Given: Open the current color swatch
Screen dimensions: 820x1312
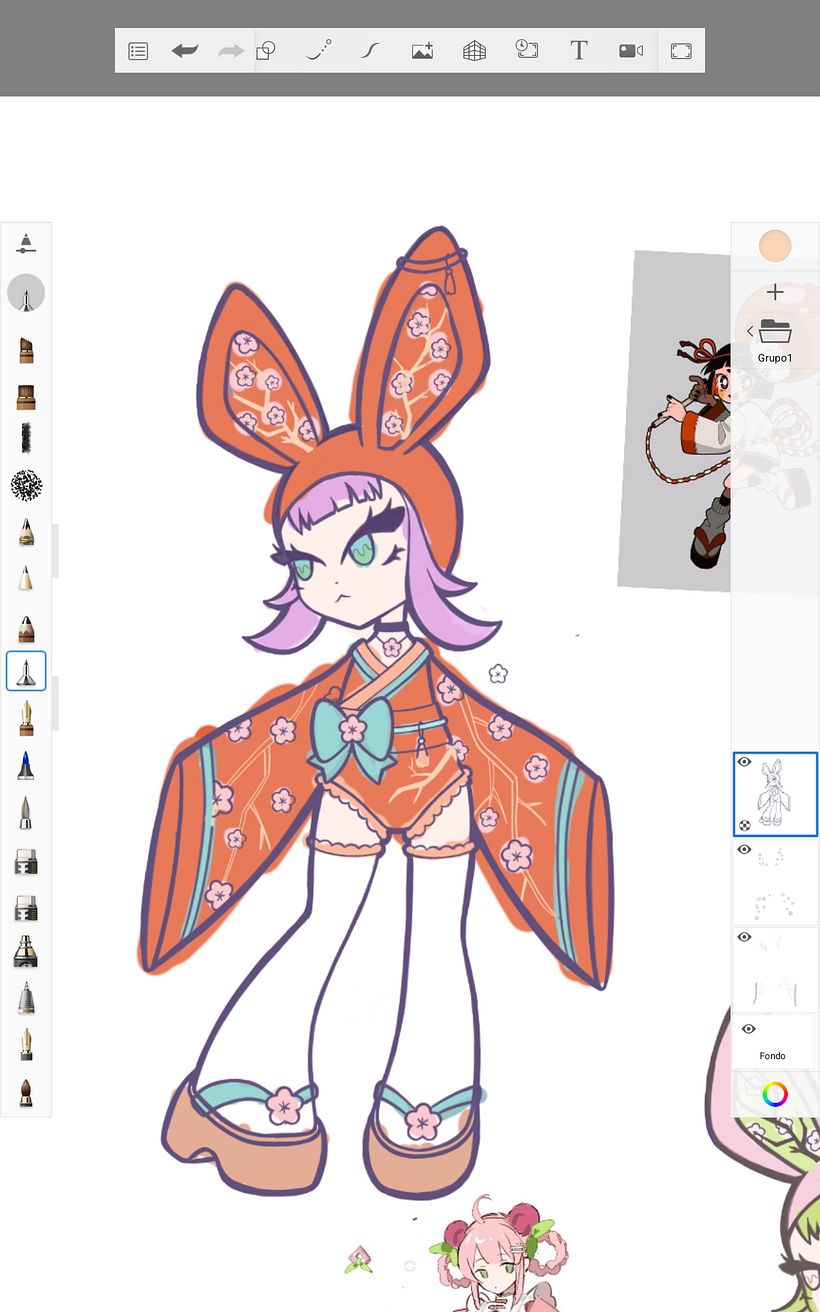Looking at the screenshot, I should coord(775,245).
